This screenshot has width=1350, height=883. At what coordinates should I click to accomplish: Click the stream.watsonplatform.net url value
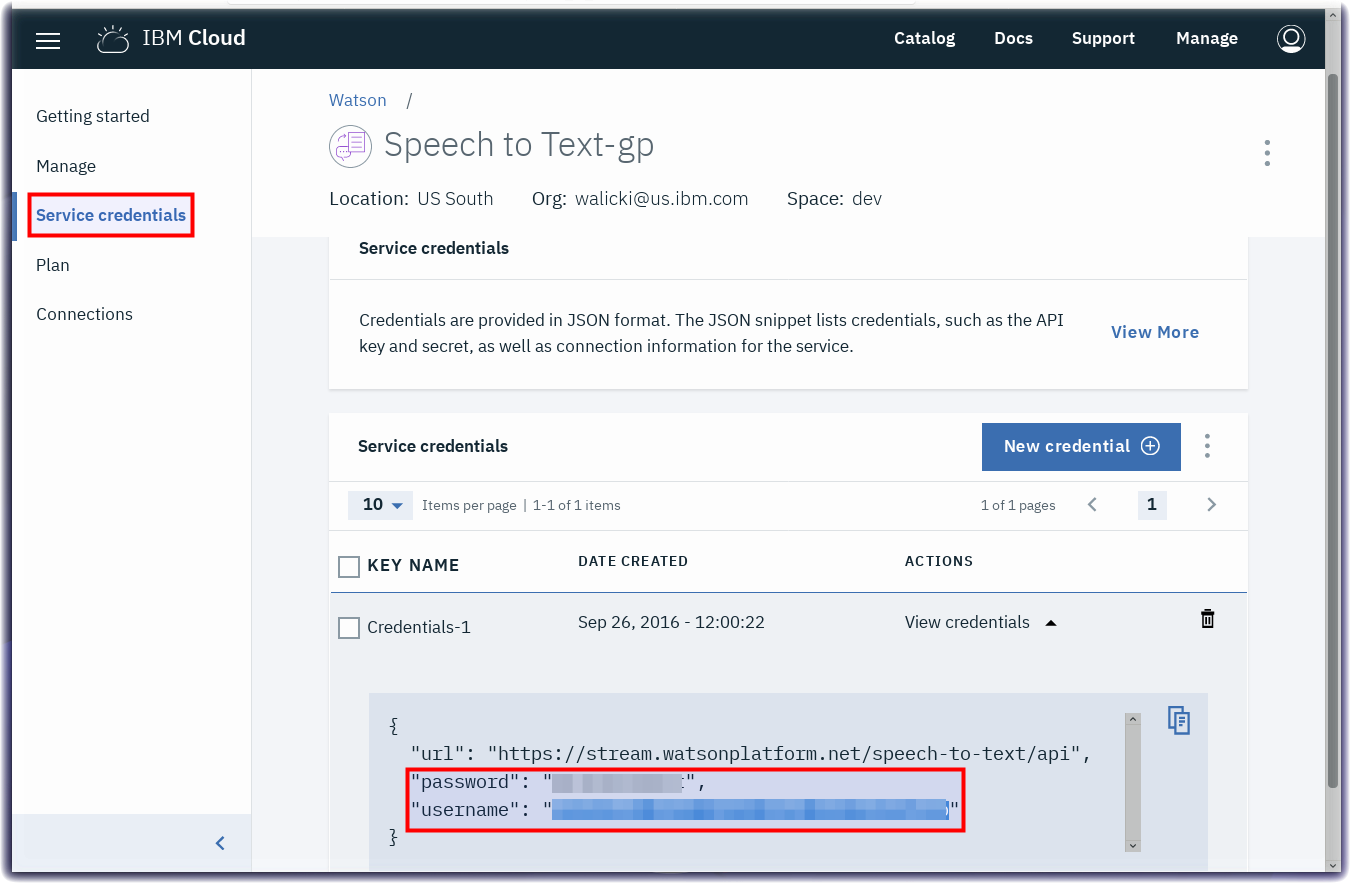click(784, 754)
